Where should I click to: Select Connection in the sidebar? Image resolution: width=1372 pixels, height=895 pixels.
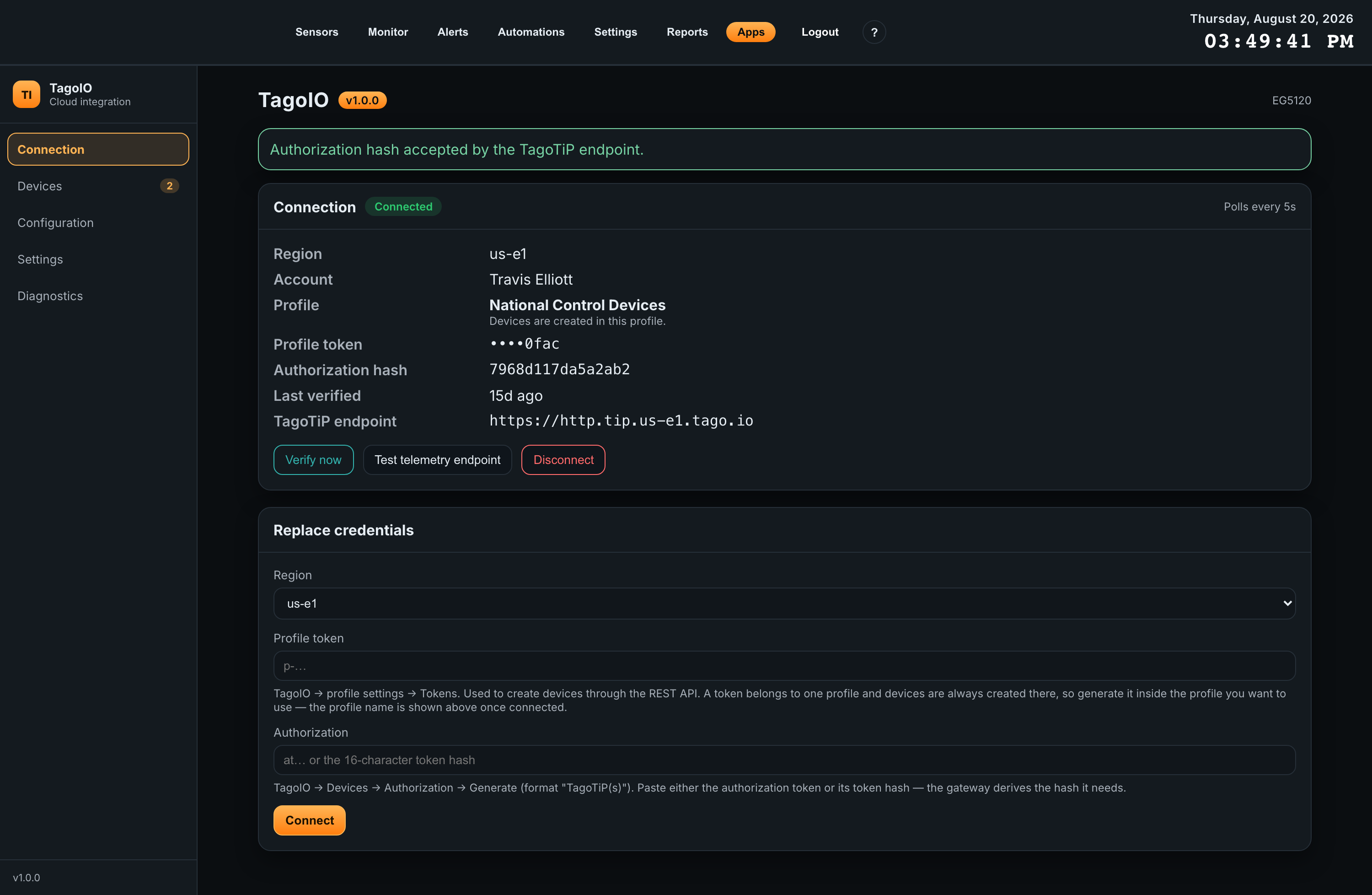[98, 149]
